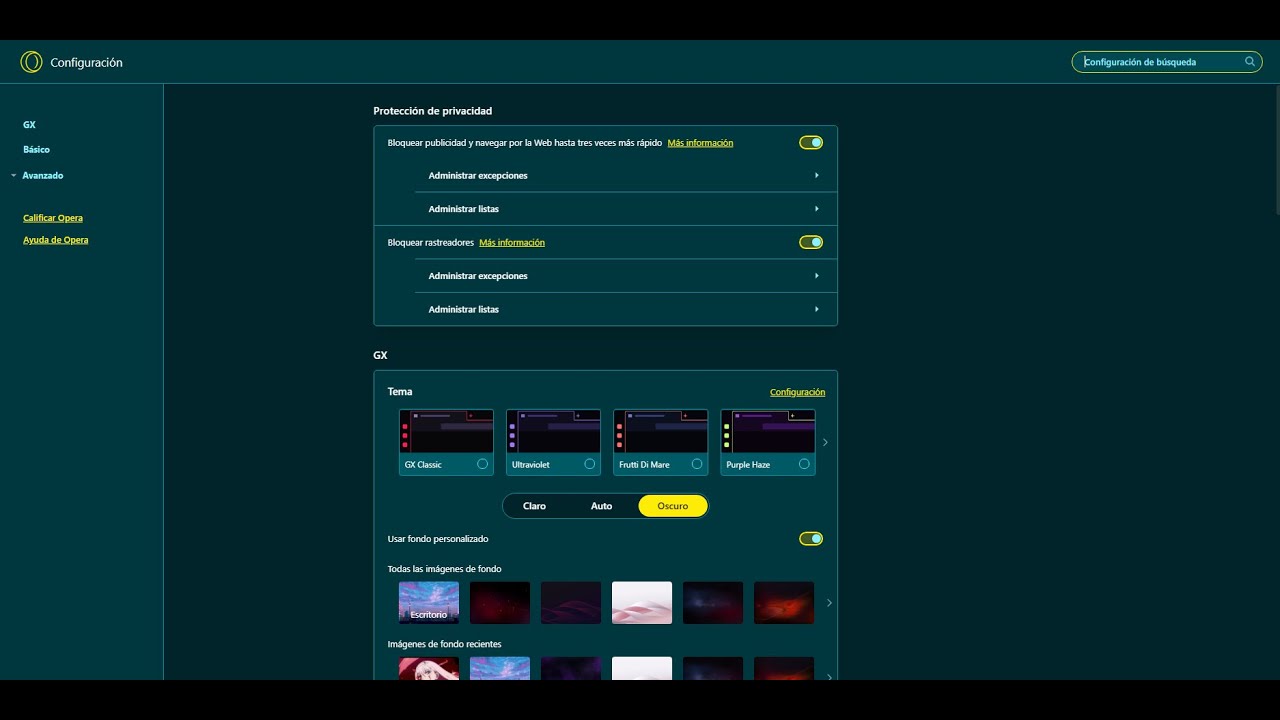Focus the Configuración de búsqueda search field

pyautogui.click(x=1166, y=62)
